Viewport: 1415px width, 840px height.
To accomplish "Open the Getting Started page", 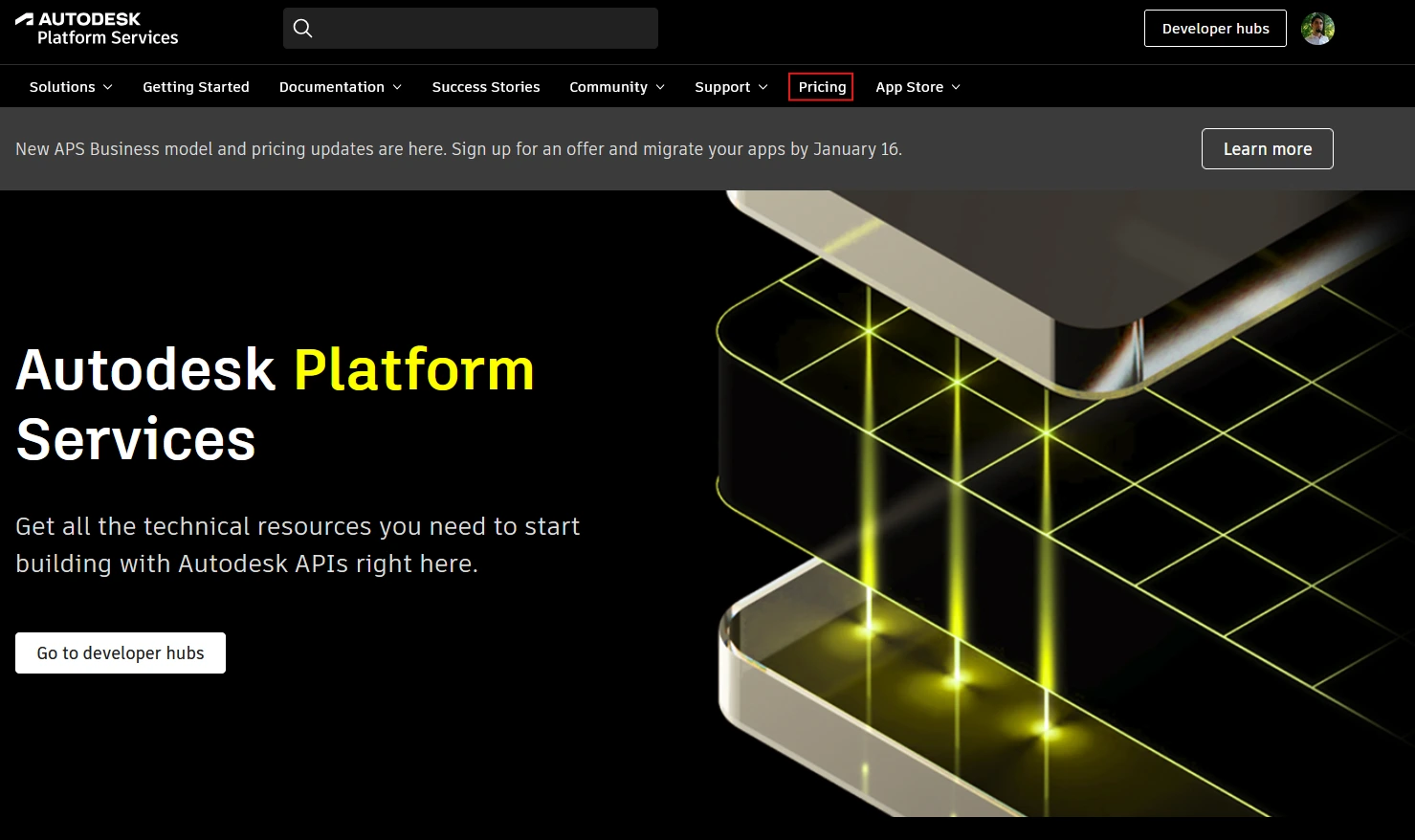I will pos(196,87).
